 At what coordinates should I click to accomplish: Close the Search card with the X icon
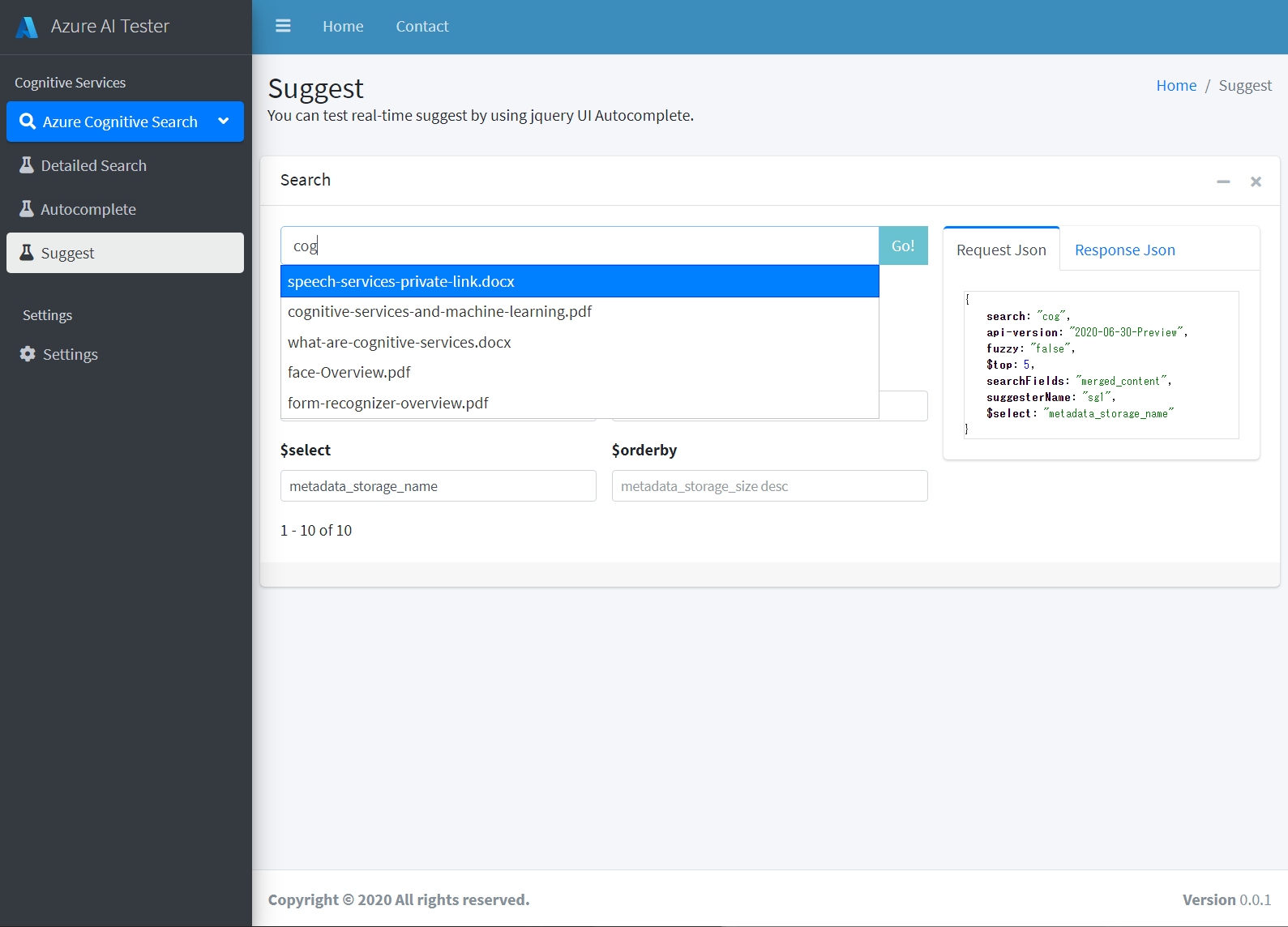(x=1256, y=182)
